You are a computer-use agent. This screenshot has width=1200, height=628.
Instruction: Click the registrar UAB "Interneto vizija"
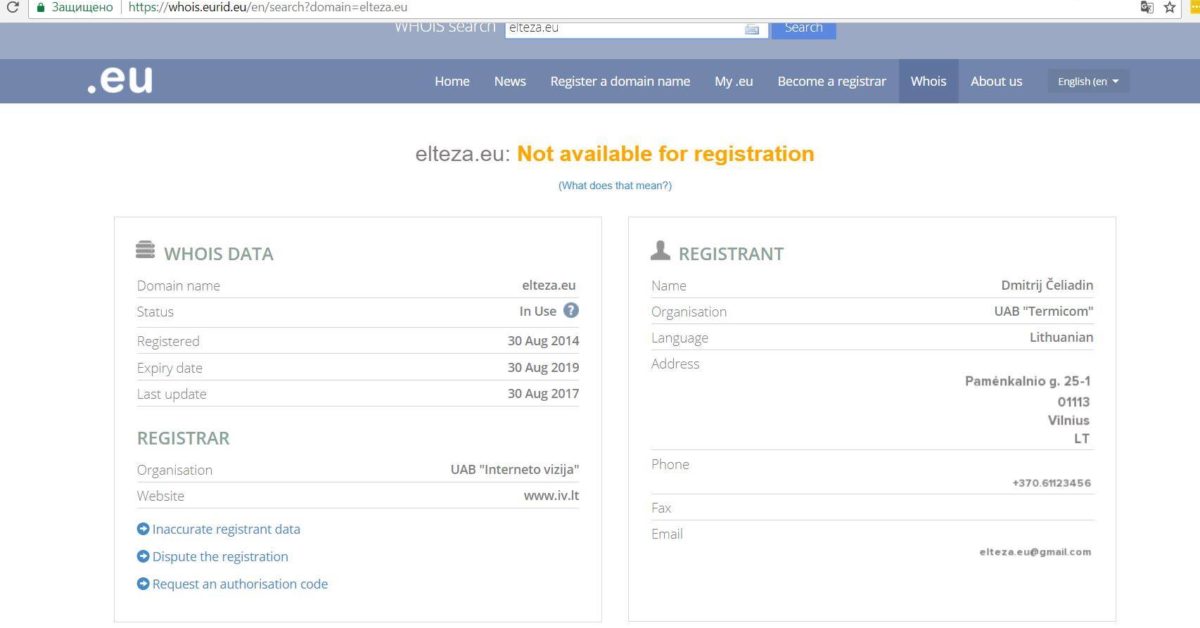[515, 470]
